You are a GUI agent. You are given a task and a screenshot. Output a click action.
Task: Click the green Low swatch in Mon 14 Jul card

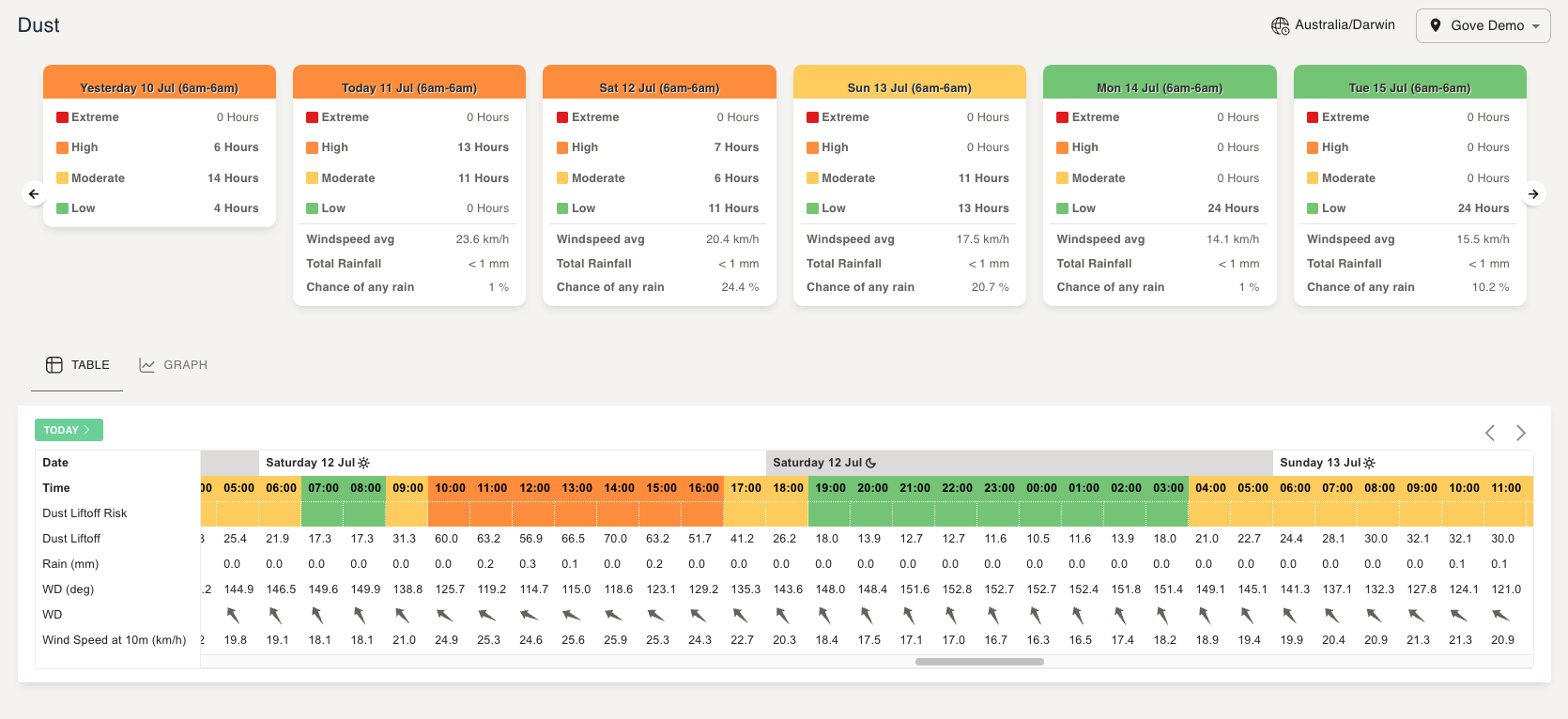tap(1063, 208)
